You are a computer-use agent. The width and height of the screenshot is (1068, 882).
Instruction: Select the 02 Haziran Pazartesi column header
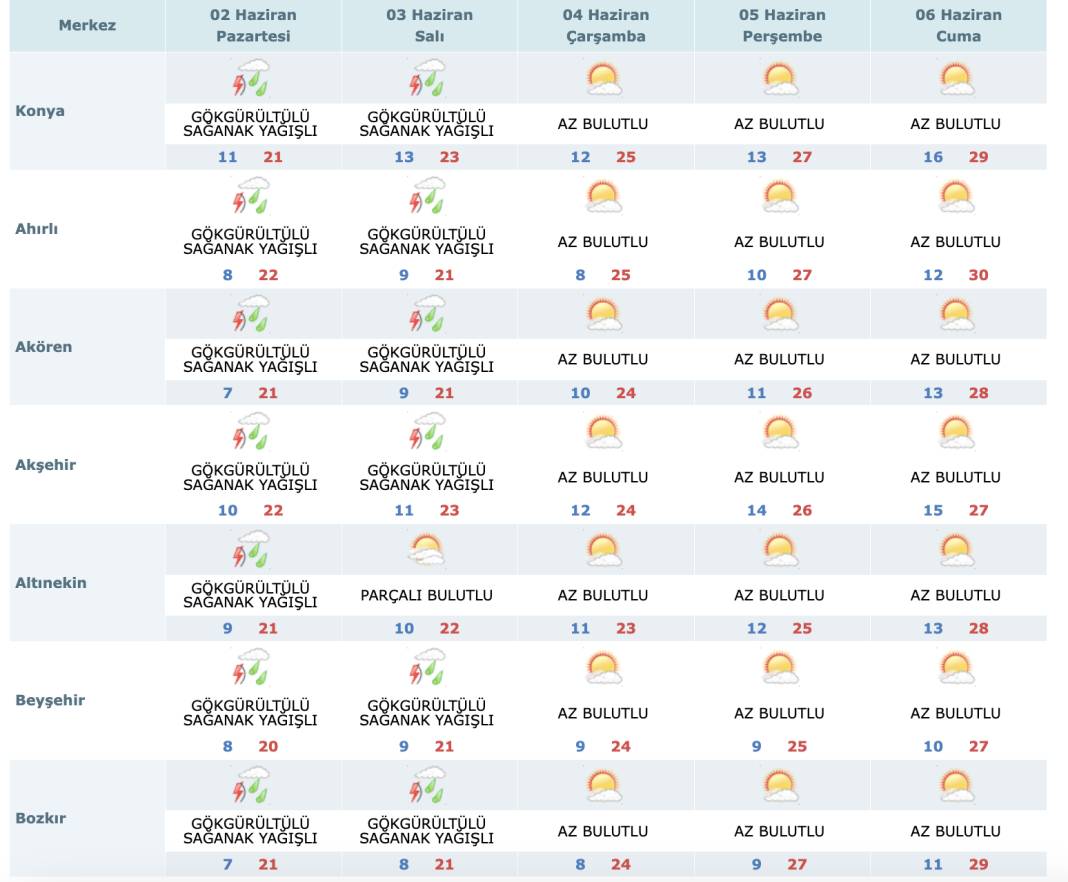(x=253, y=26)
